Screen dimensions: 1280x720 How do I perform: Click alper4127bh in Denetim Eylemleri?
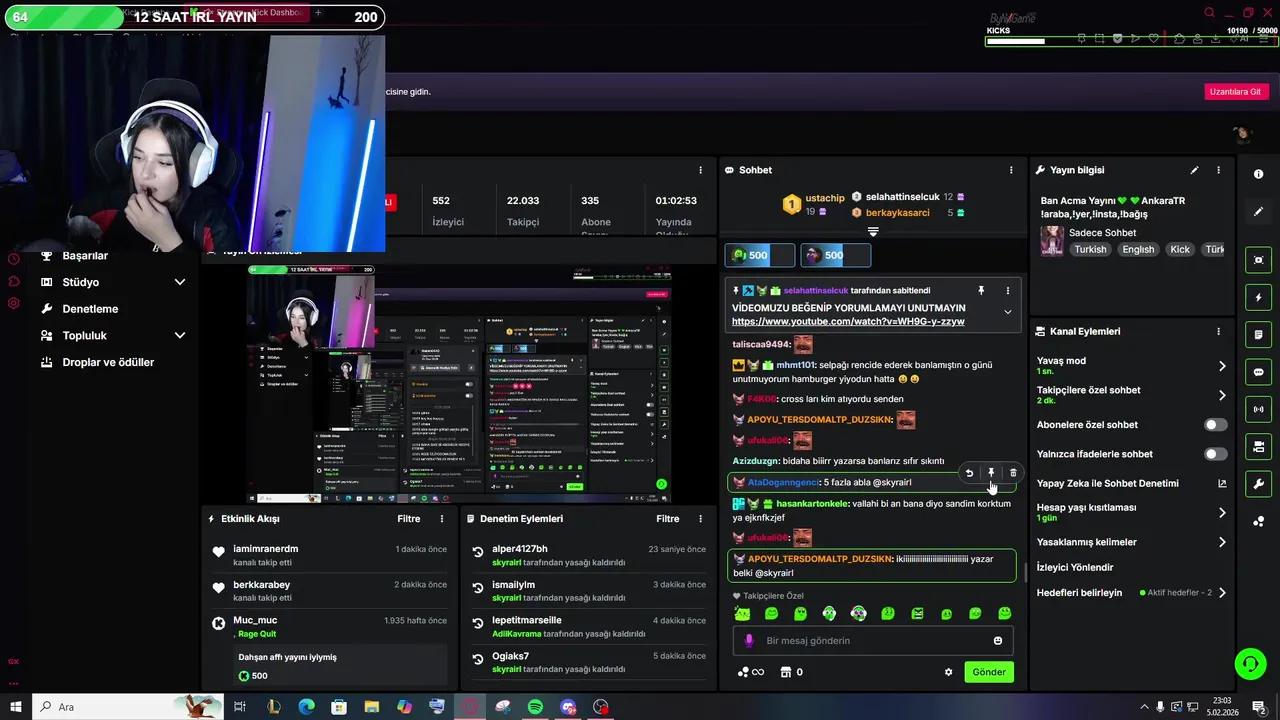click(520, 549)
